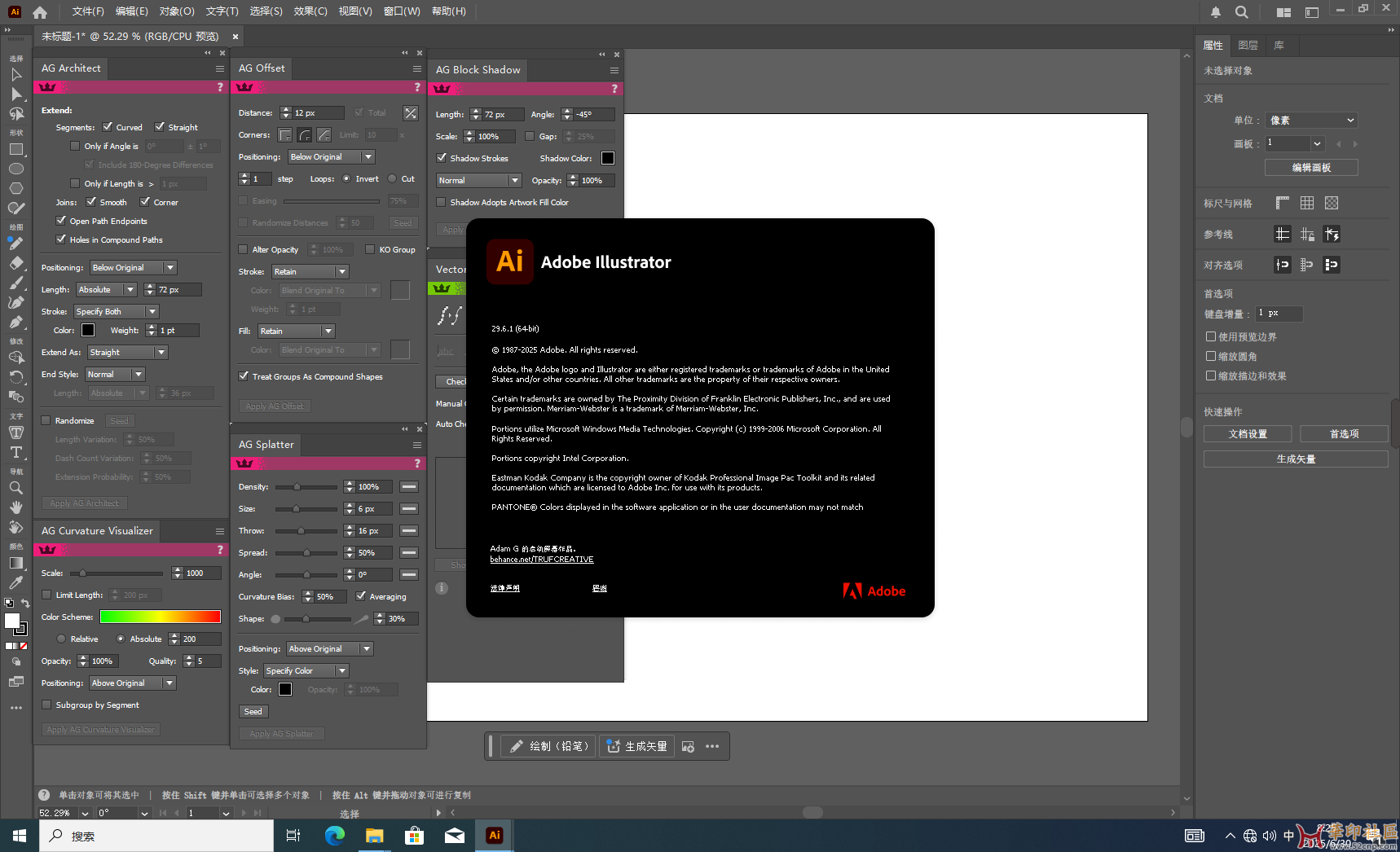Open the more options ellipsis in contextual bar
1400x852 pixels.
[712, 746]
